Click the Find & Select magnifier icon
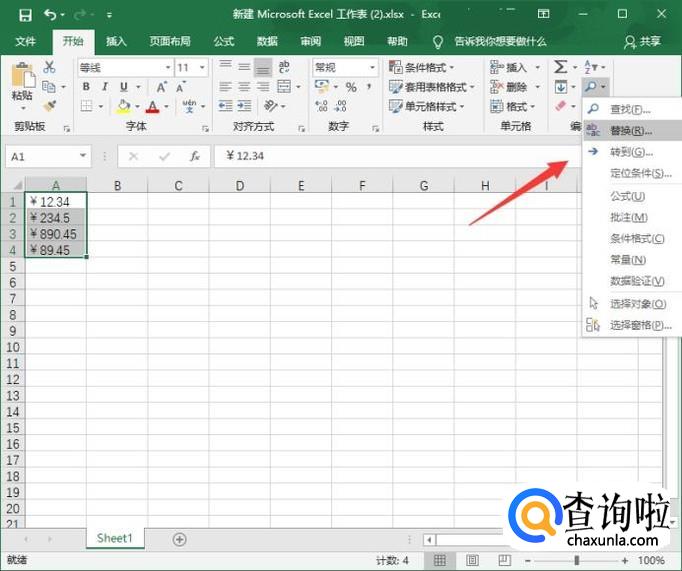Viewport: 682px width, 571px height. point(591,87)
